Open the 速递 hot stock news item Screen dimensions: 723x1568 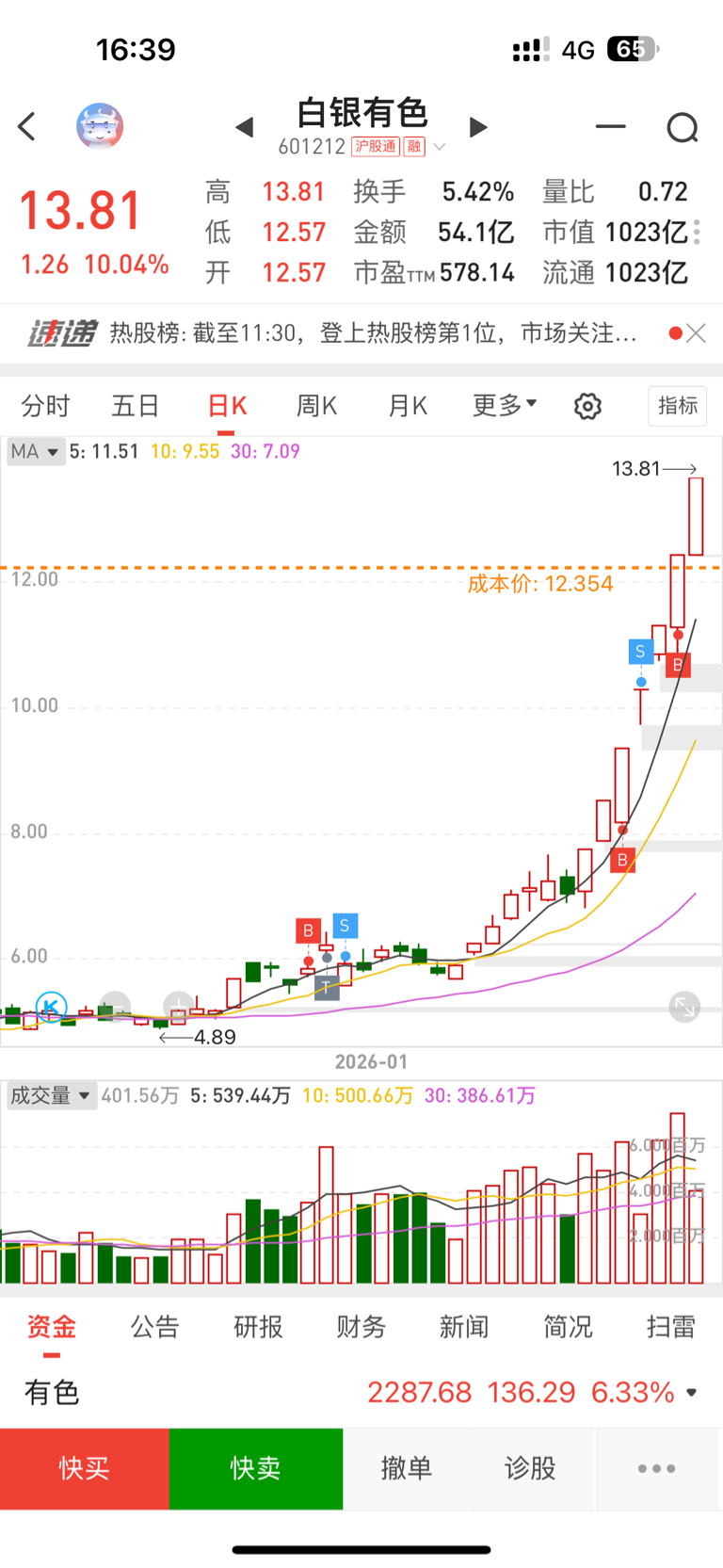(x=374, y=333)
